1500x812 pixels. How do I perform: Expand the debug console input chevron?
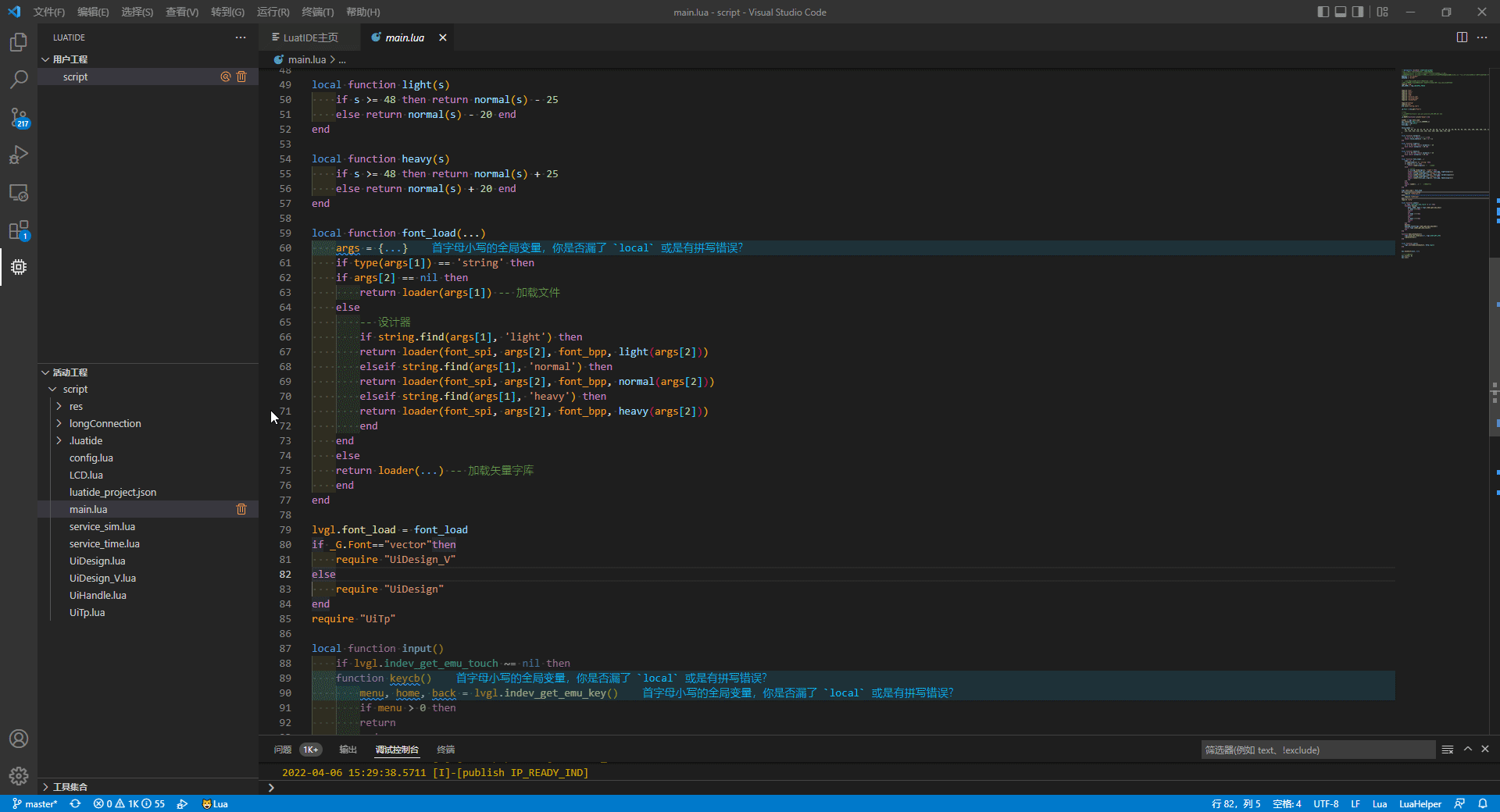[x=271, y=787]
